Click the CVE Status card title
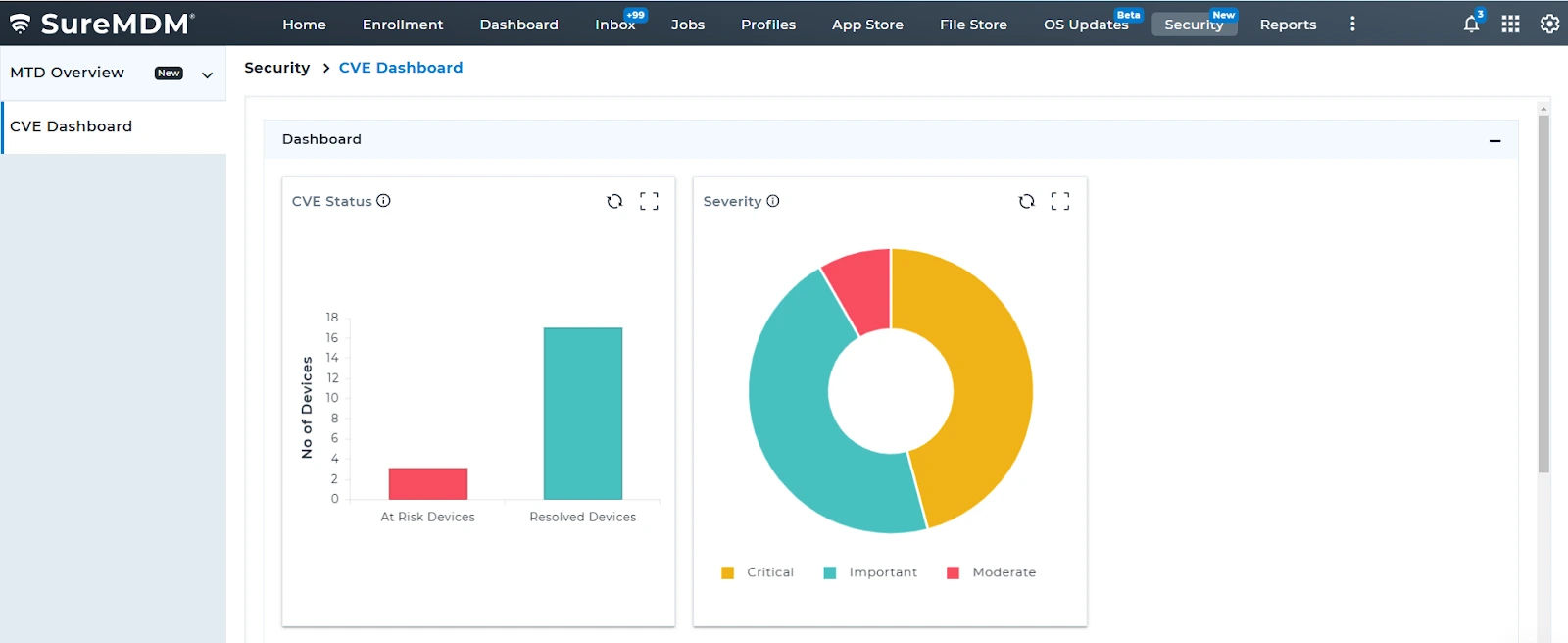1568x643 pixels. pyautogui.click(x=332, y=201)
